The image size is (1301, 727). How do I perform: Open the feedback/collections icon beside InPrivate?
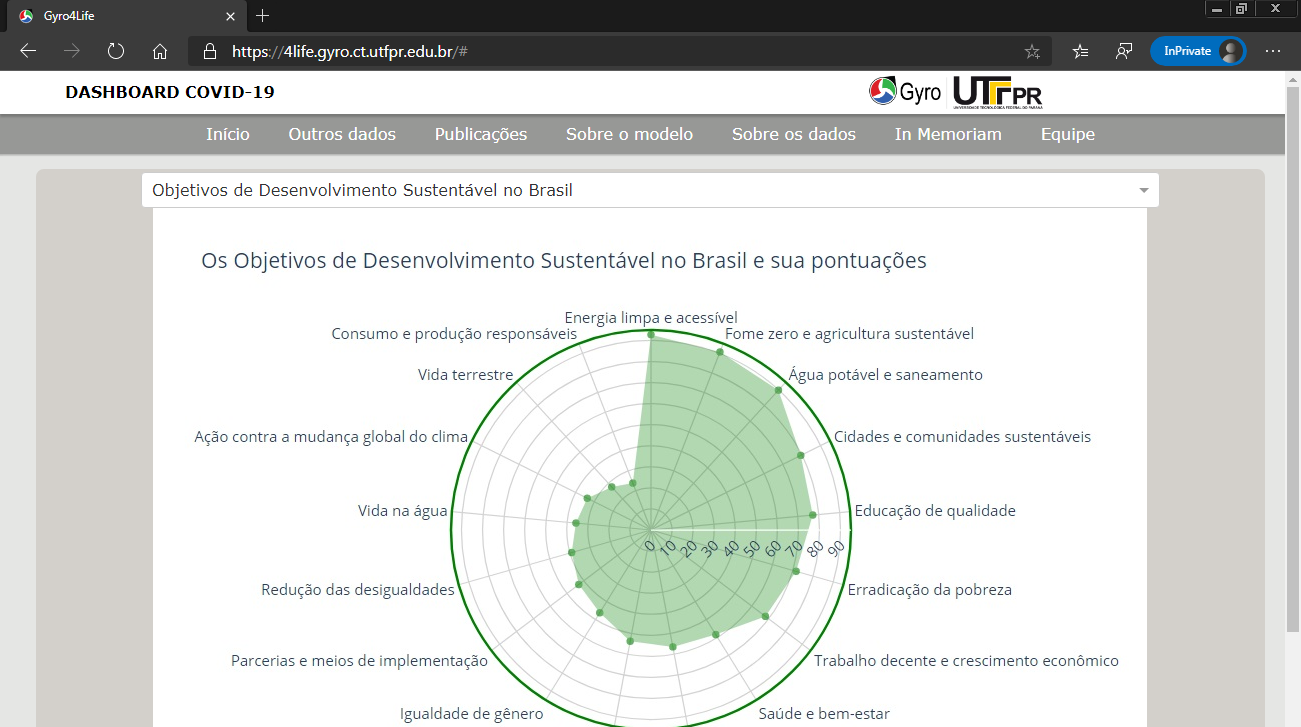coord(1125,51)
